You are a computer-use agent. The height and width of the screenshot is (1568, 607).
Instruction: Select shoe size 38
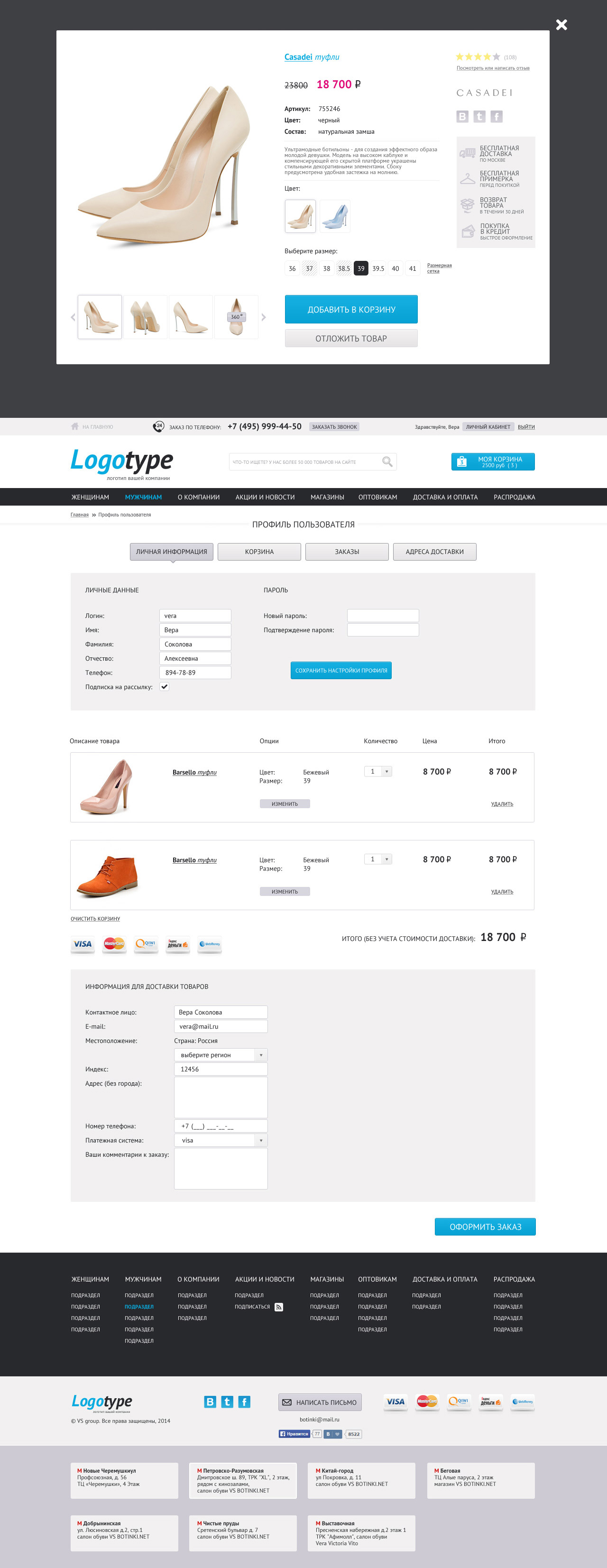point(327,268)
